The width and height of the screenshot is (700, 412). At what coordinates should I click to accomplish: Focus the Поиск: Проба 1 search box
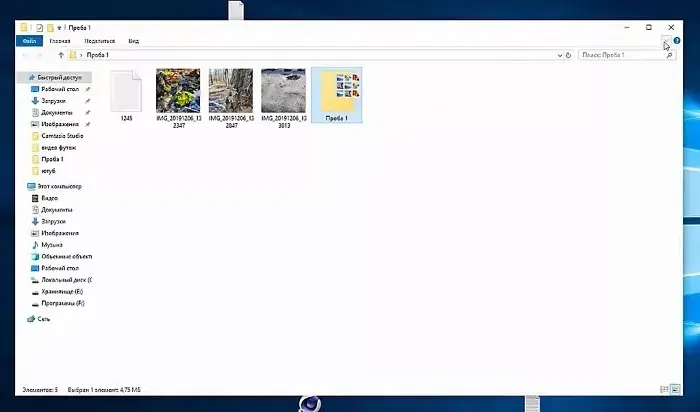pyautogui.click(x=627, y=55)
